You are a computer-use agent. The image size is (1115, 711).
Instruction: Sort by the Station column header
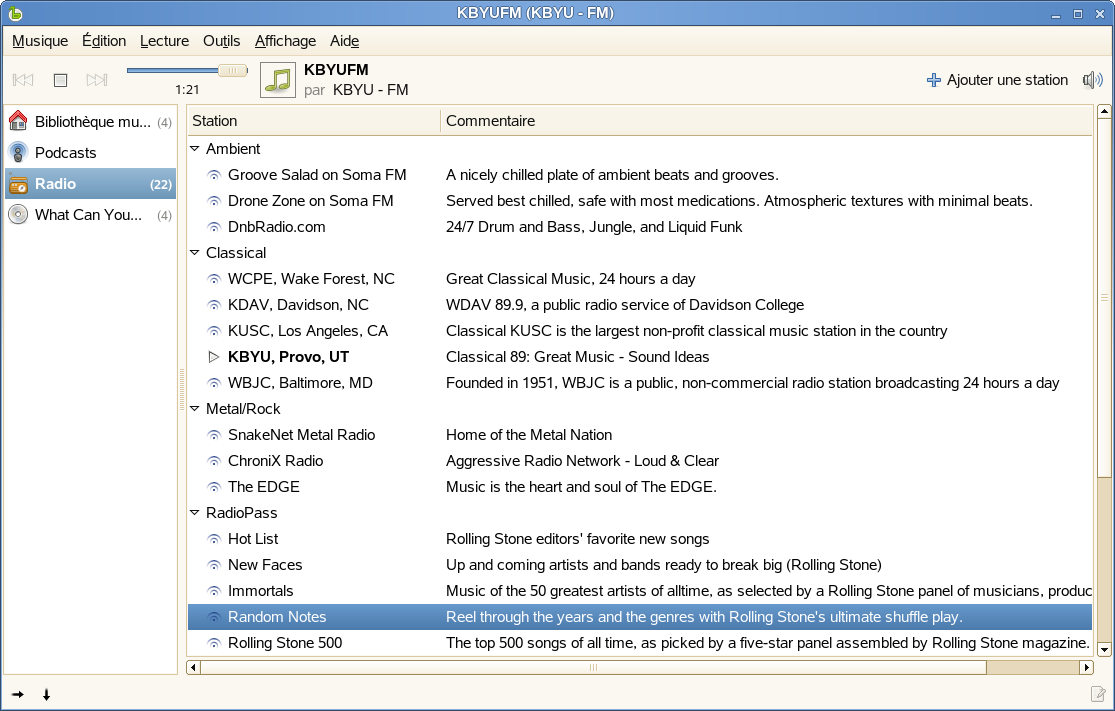click(314, 121)
